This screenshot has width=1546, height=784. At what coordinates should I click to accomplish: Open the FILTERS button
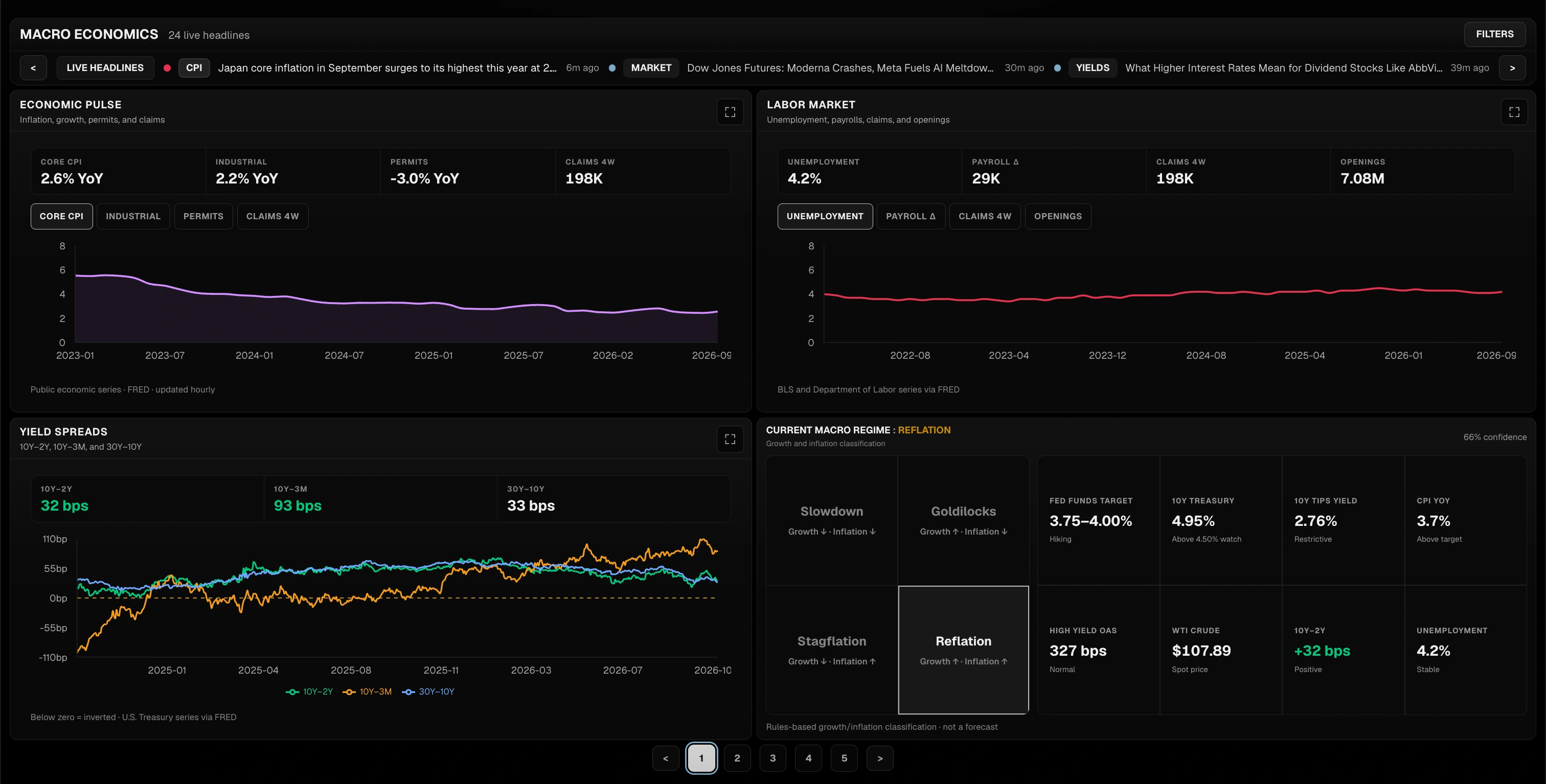pyautogui.click(x=1494, y=34)
